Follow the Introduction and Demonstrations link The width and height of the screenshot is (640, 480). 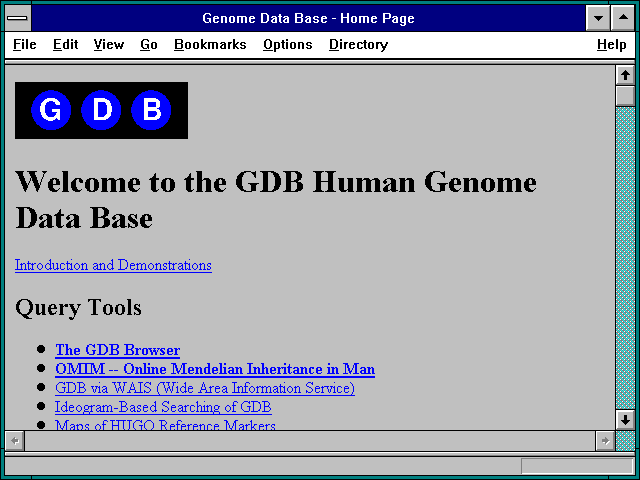(x=113, y=265)
